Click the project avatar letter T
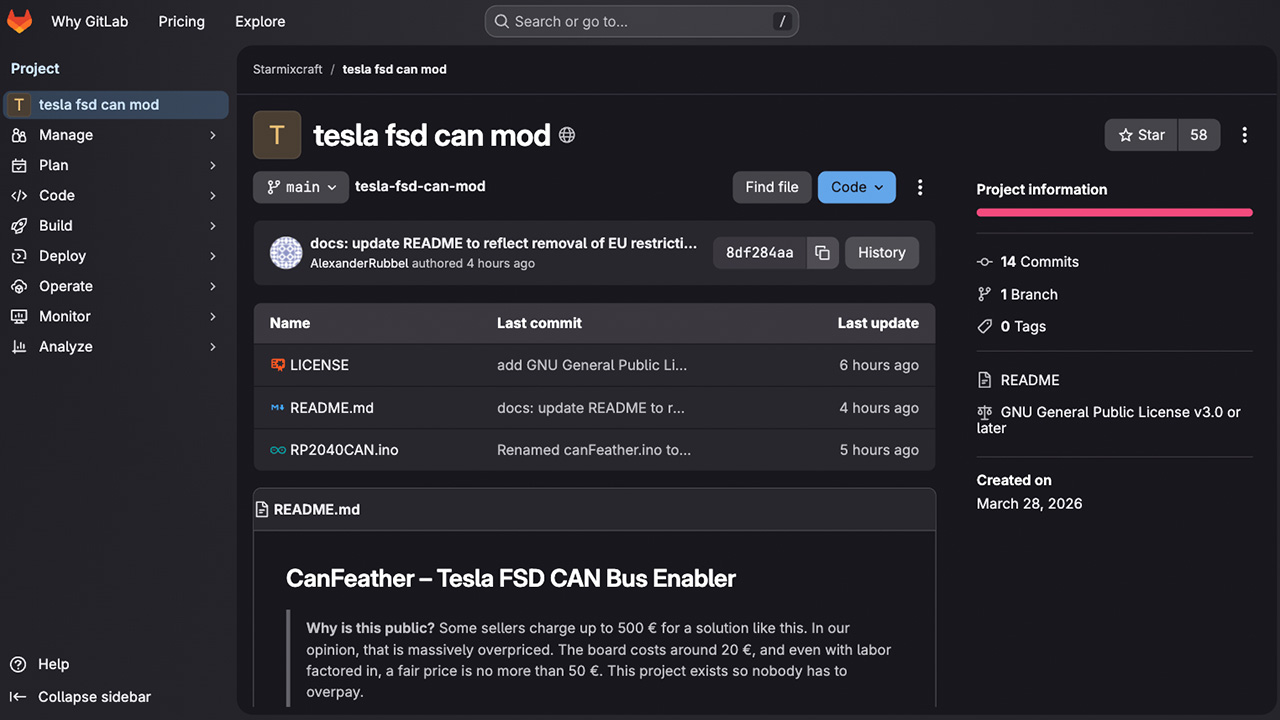This screenshot has width=1280, height=720. (x=277, y=135)
